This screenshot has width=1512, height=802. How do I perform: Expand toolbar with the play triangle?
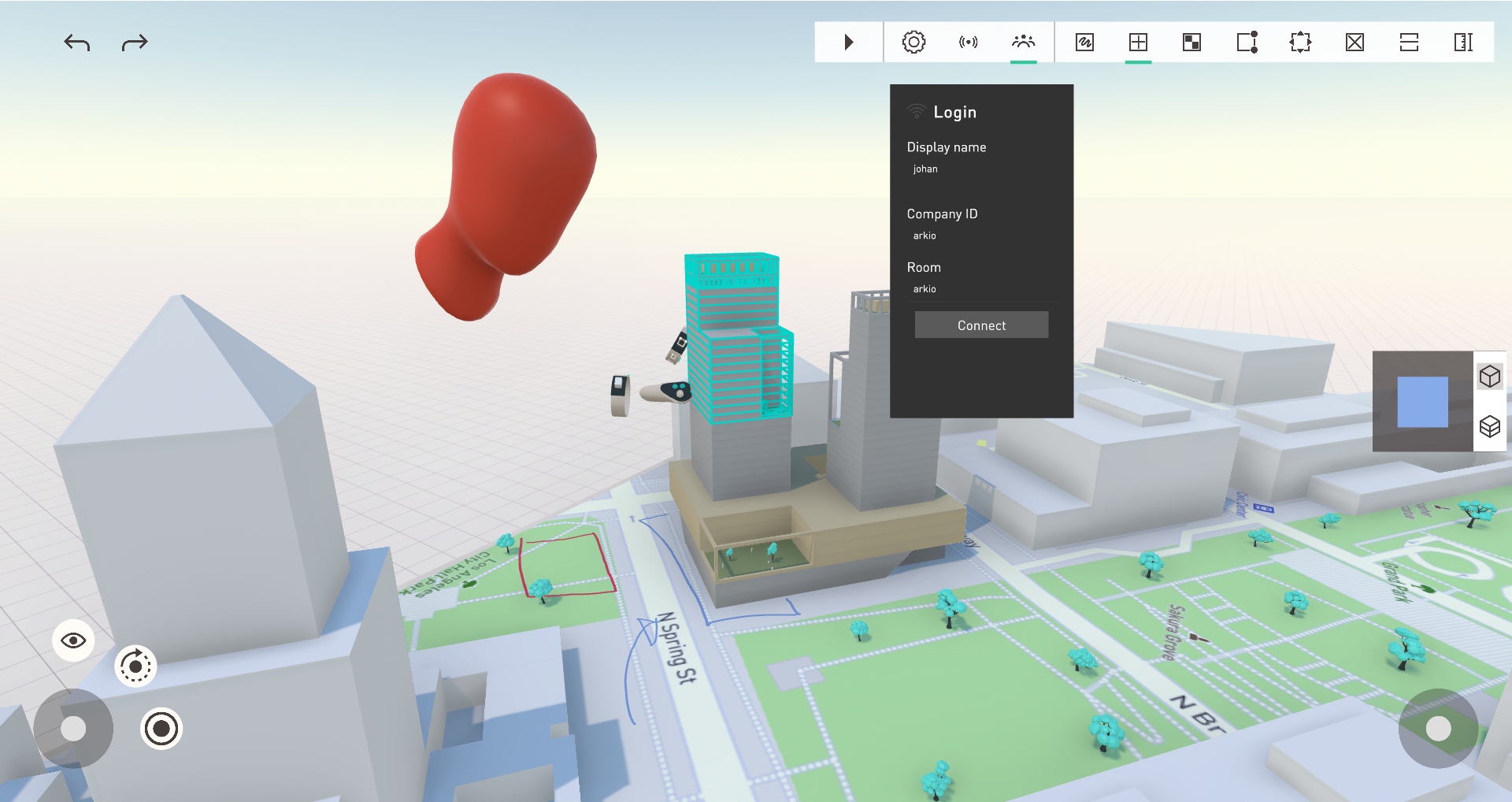848,43
